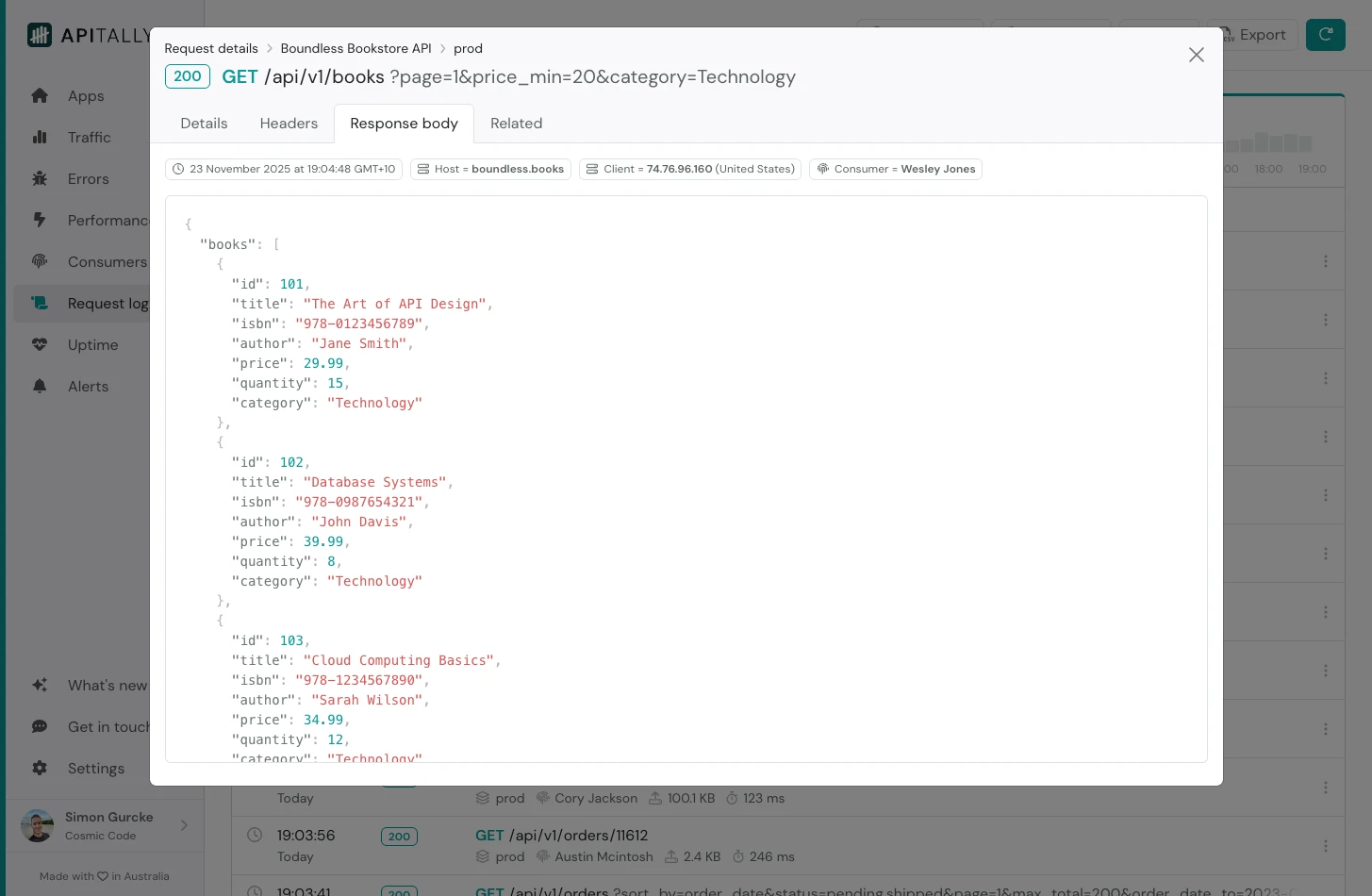The width and height of the screenshot is (1372, 896).
Task: Open Settings gear icon in sidebar
Action: [x=40, y=769]
